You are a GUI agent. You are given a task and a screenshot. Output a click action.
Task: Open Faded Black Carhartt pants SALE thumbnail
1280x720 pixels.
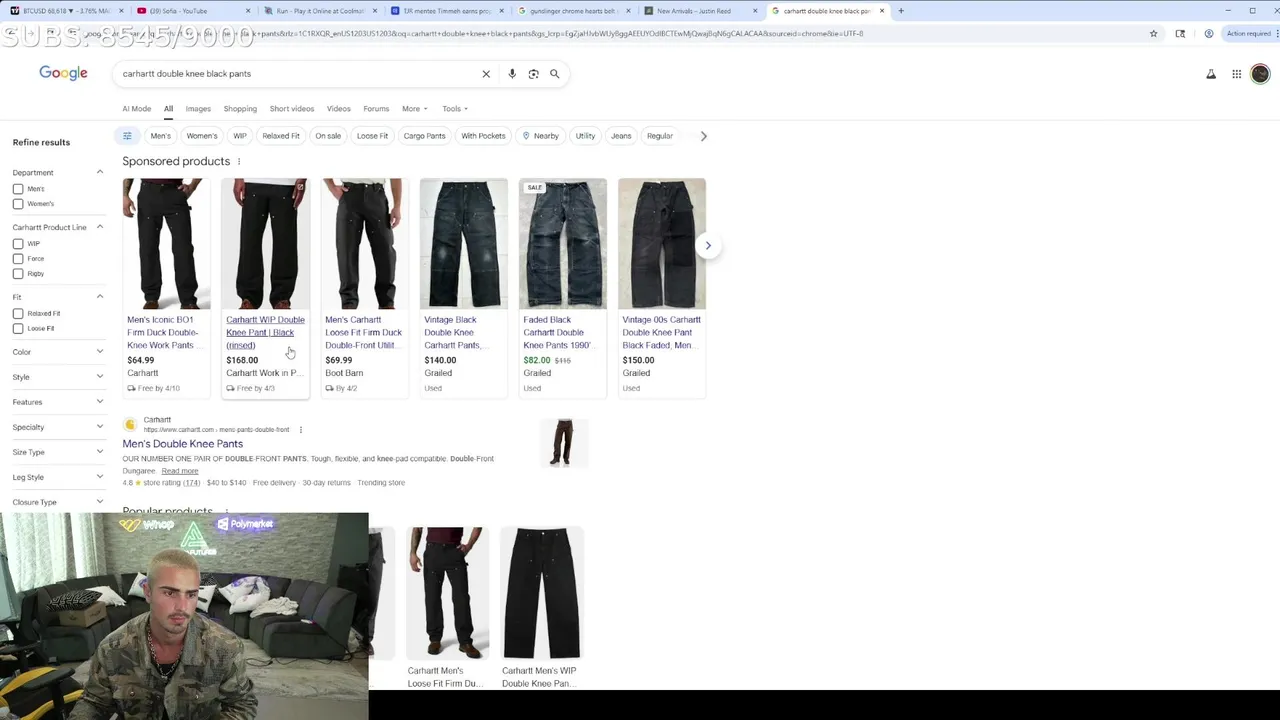pyautogui.click(x=562, y=244)
